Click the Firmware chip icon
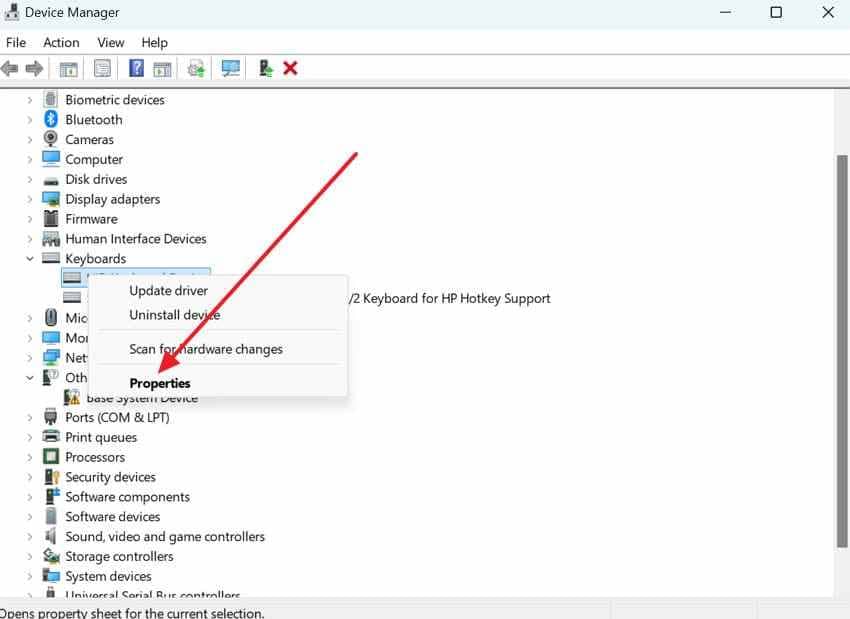850x619 pixels. click(51, 218)
